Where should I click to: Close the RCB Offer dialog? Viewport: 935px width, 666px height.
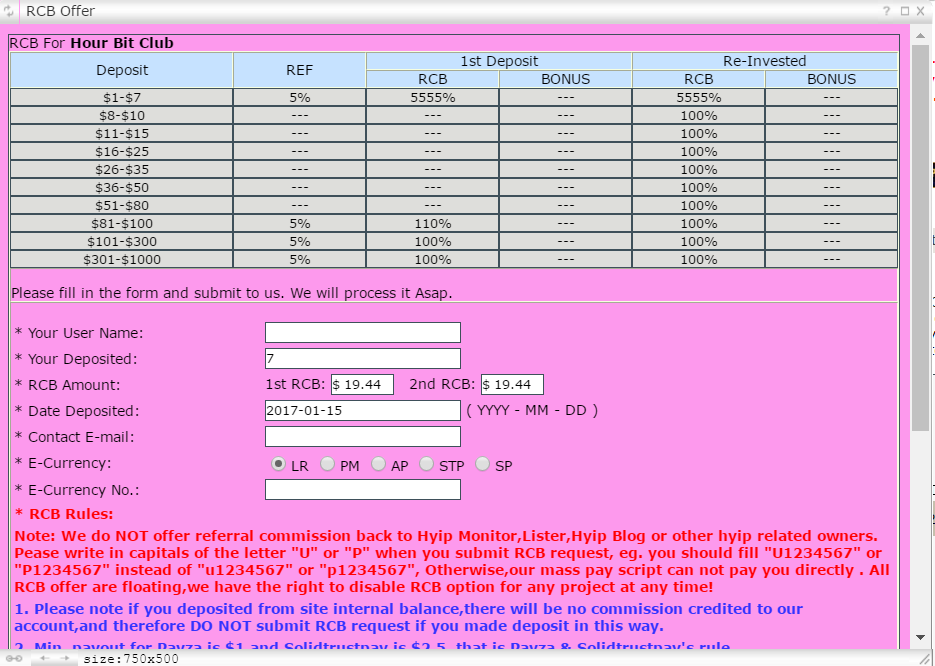pos(921,11)
